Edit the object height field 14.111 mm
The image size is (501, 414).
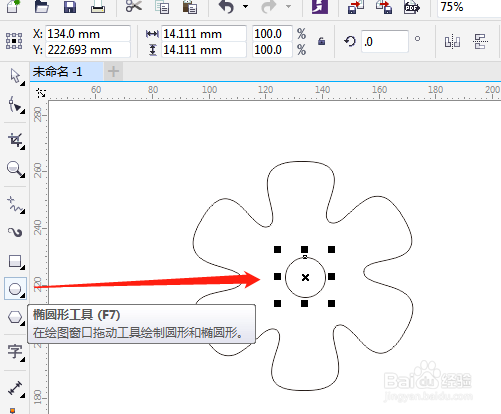pos(204,50)
